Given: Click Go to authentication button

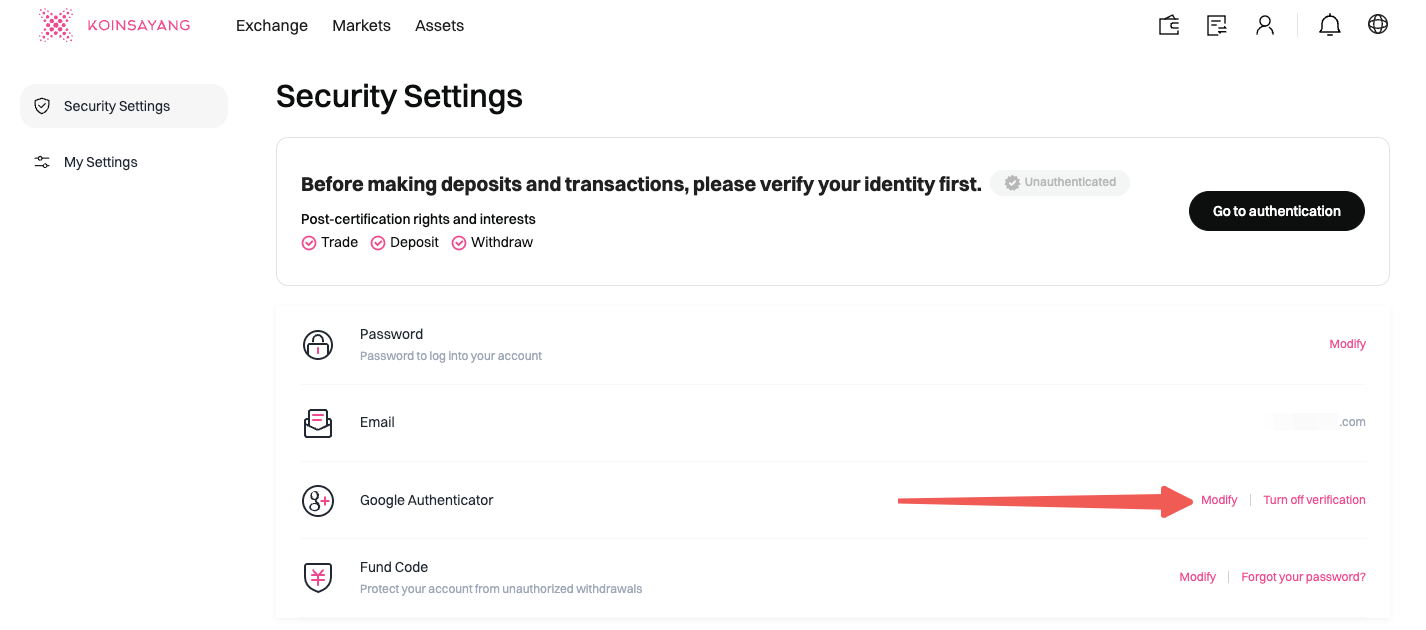Looking at the screenshot, I should pos(1276,211).
